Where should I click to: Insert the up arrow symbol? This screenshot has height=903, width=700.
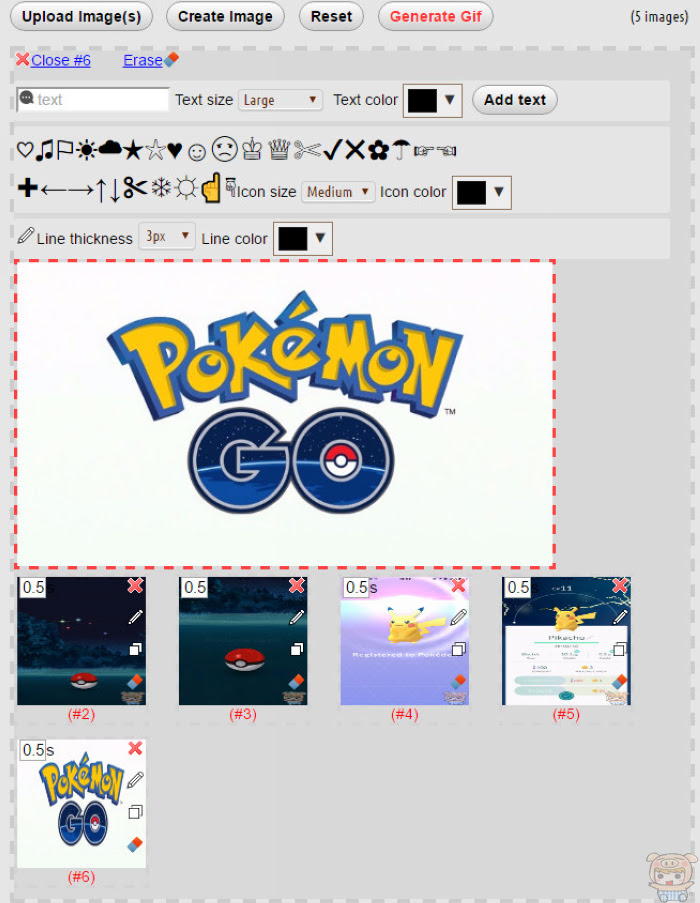tap(101, 189)
